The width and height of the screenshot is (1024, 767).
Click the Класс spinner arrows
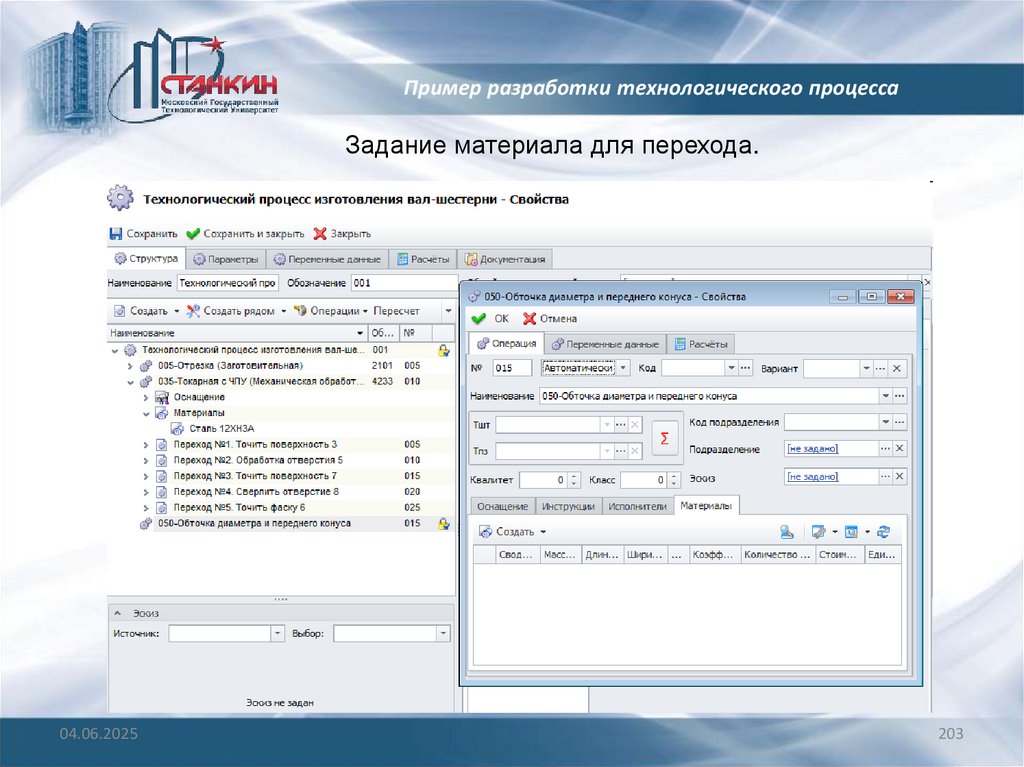click(x=674, y=480)
